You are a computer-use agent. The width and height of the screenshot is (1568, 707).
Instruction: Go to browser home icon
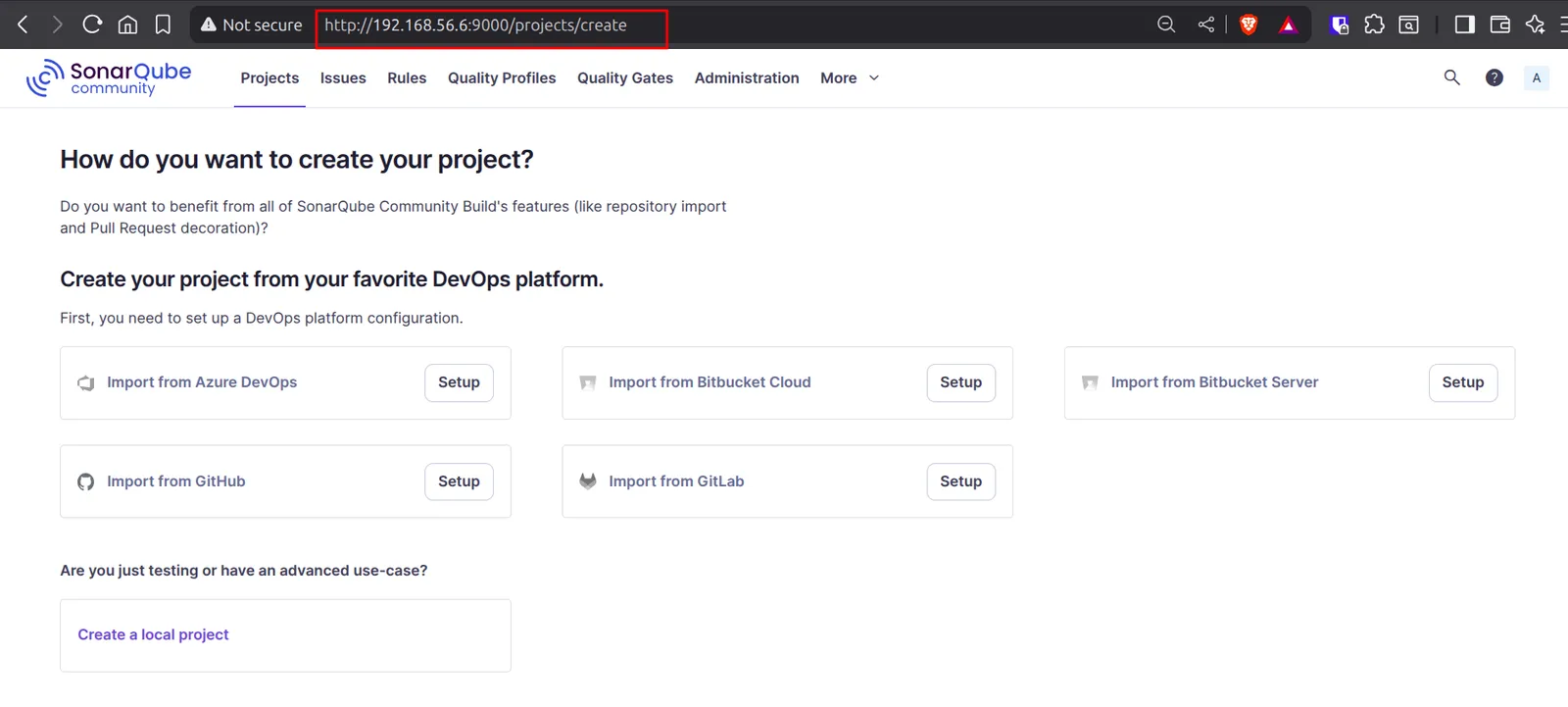click(127, 25)
